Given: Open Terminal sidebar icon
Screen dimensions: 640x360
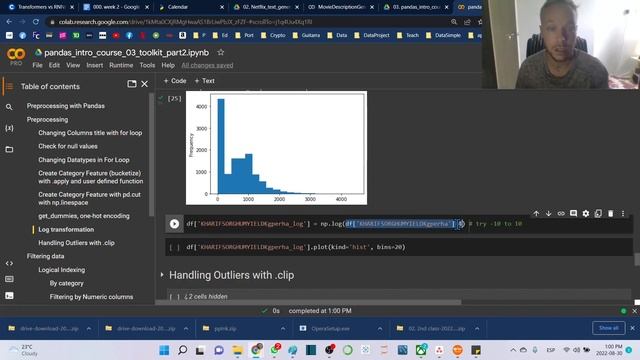Looking at the screenshot, I should pos(9,296).
